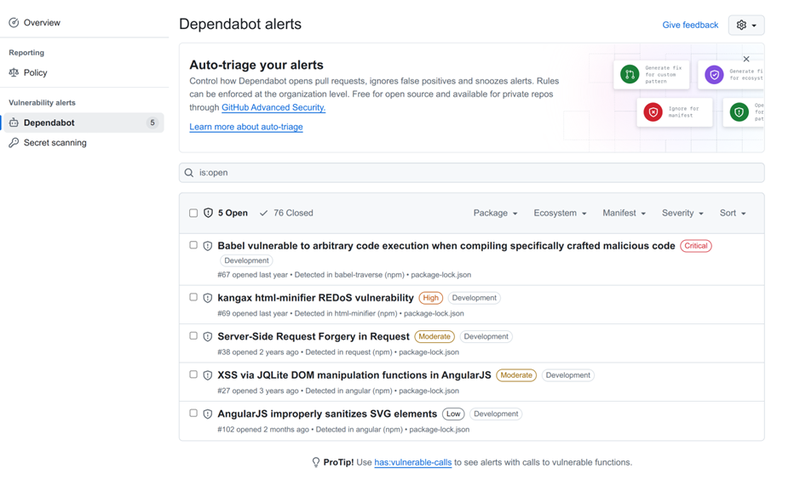Click the ProTip lightbulb icon
Screen dimensions: 800x480
click(316, 463)
